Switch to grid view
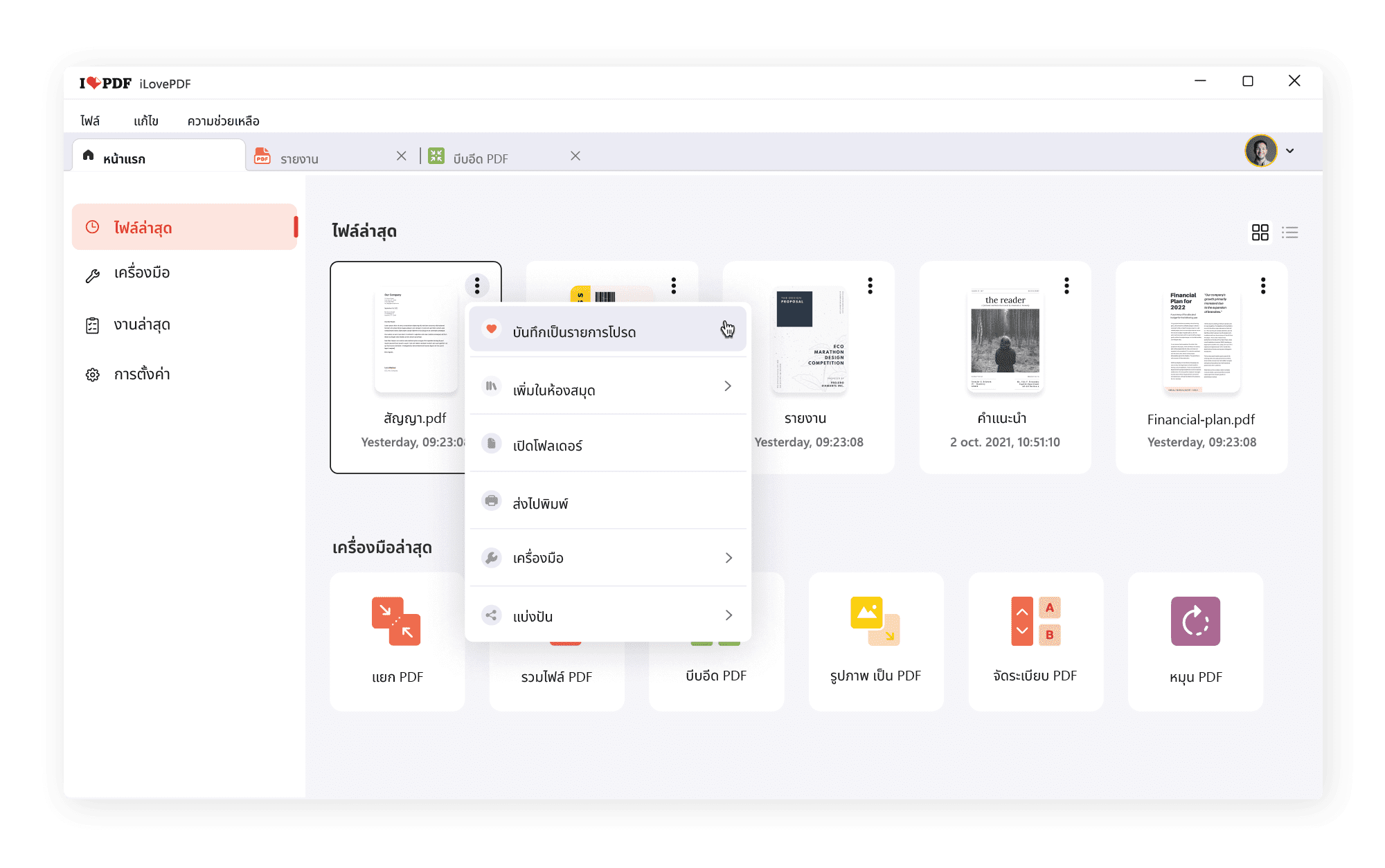Viewport: 1385px width, 868px height. point(1260,233)
